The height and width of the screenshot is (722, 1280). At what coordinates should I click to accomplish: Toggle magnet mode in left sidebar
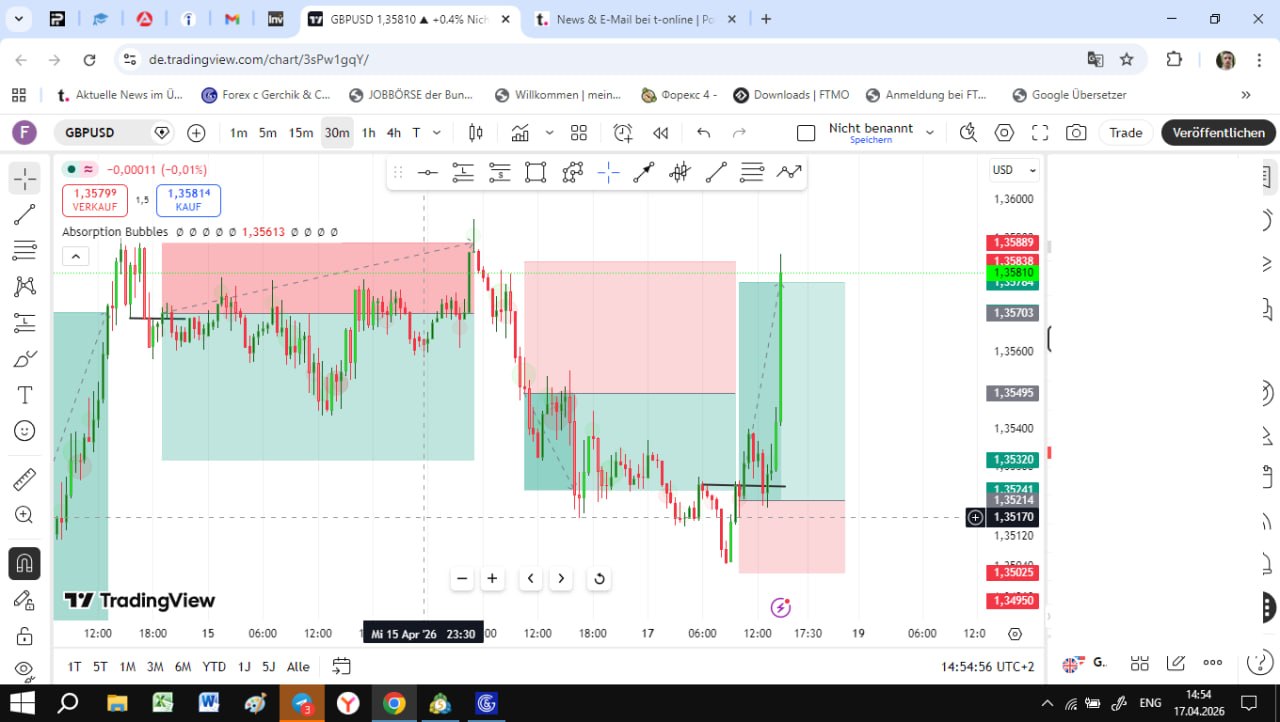click(24, 564)
